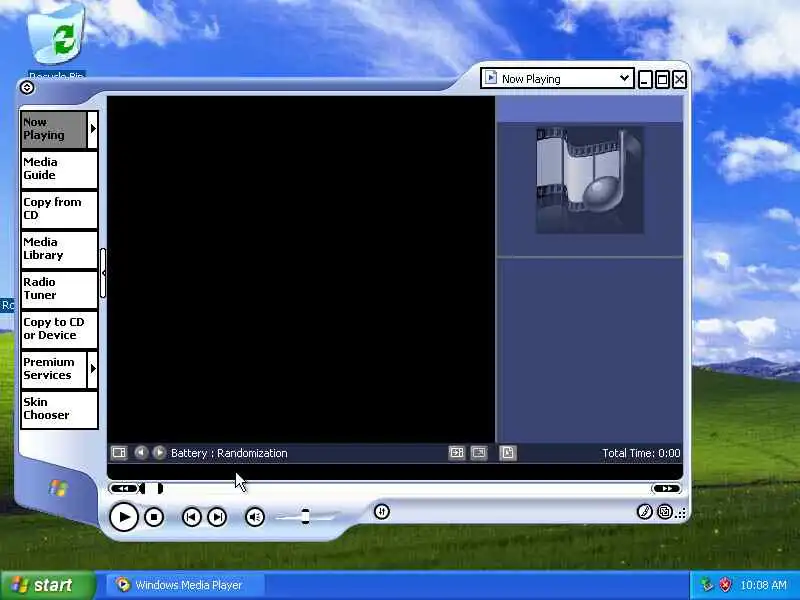Toggle equalizer settings with the round slider icon
This screenshot has width=800, height=600.
pos(382,511)
